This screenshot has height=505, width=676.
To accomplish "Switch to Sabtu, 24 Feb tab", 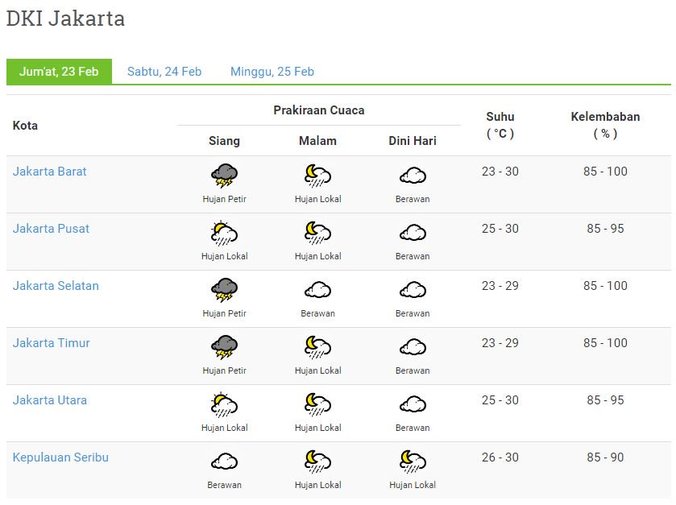I will pos(164,71).
